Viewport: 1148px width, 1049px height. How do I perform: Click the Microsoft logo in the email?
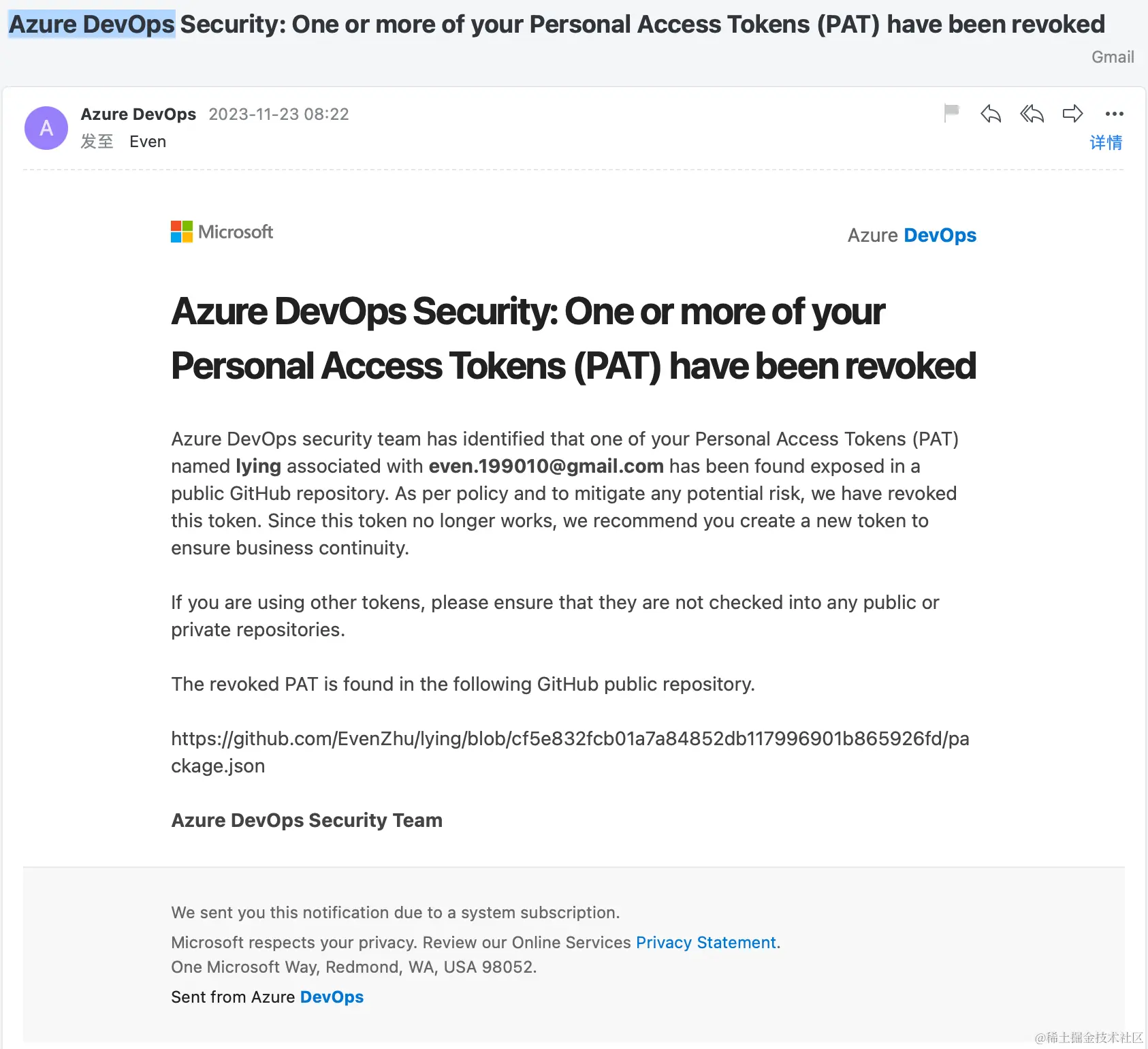point(222,232)
